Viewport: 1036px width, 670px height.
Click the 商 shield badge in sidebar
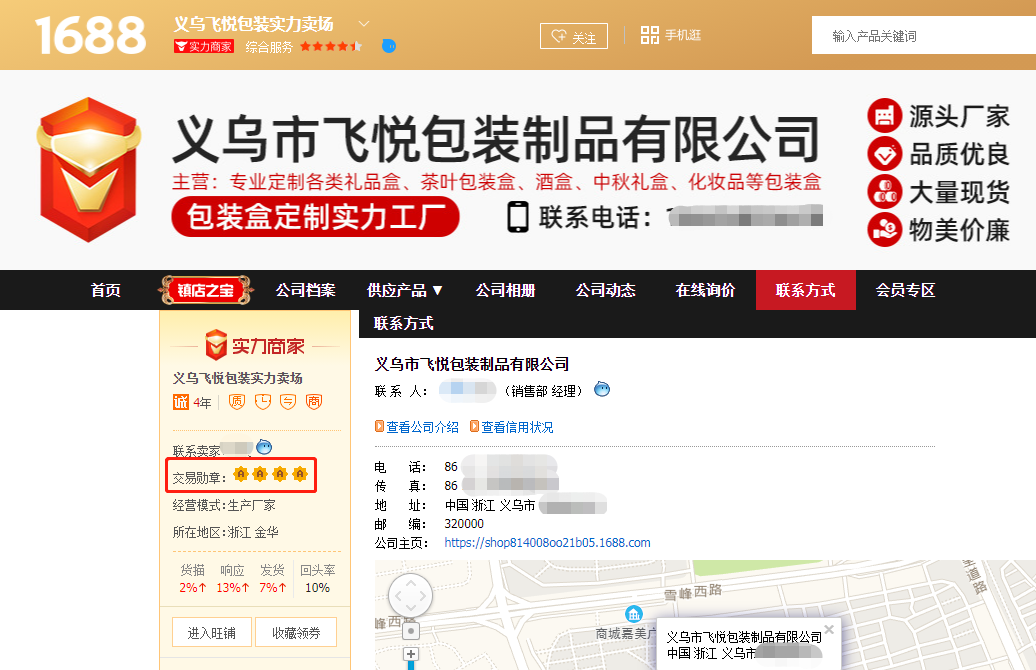click(x=314, y=402)
